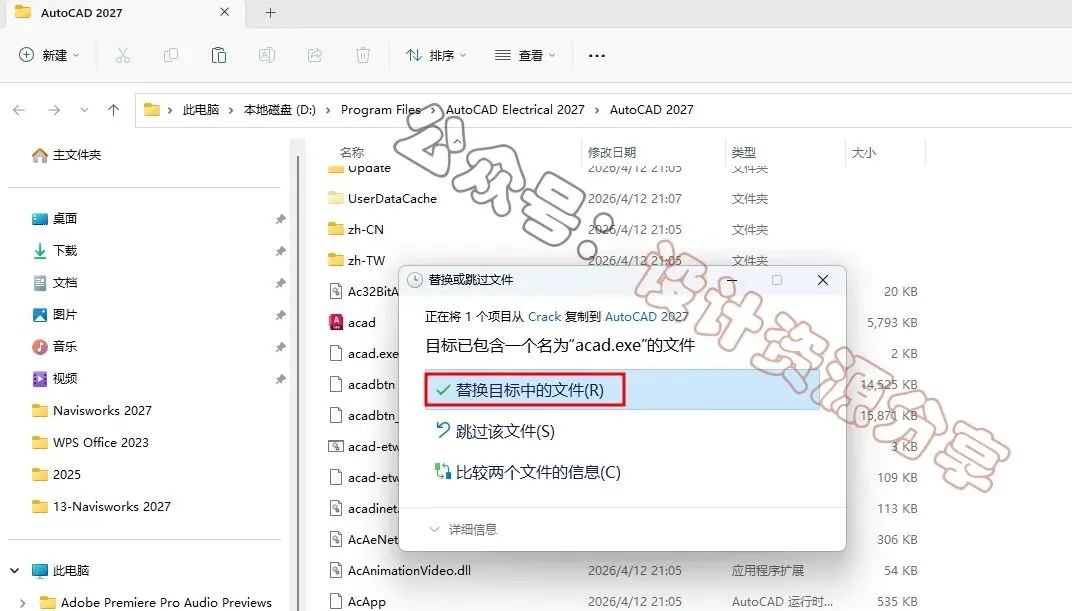Expand chevron after Program Files breadcrumb
Viewport: 1072px width, 611px height.
[x=433, y=110]
